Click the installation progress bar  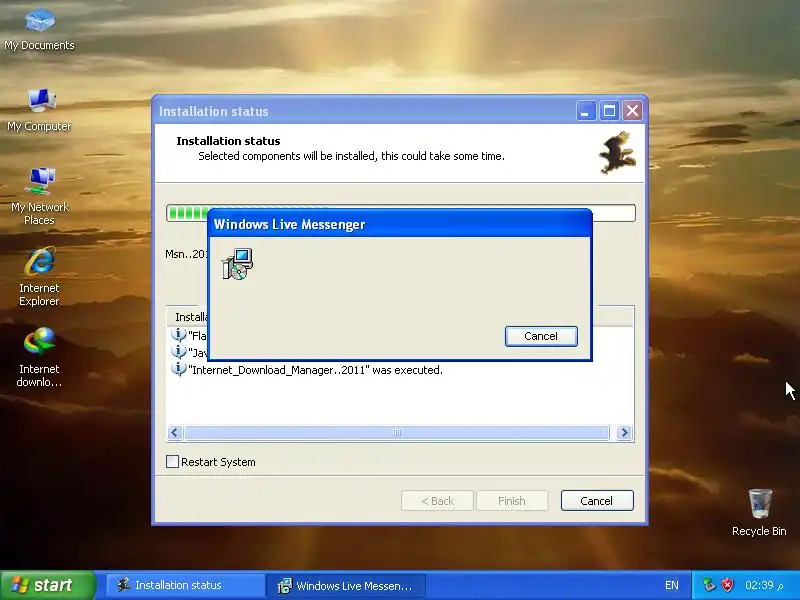click(401, 213)
